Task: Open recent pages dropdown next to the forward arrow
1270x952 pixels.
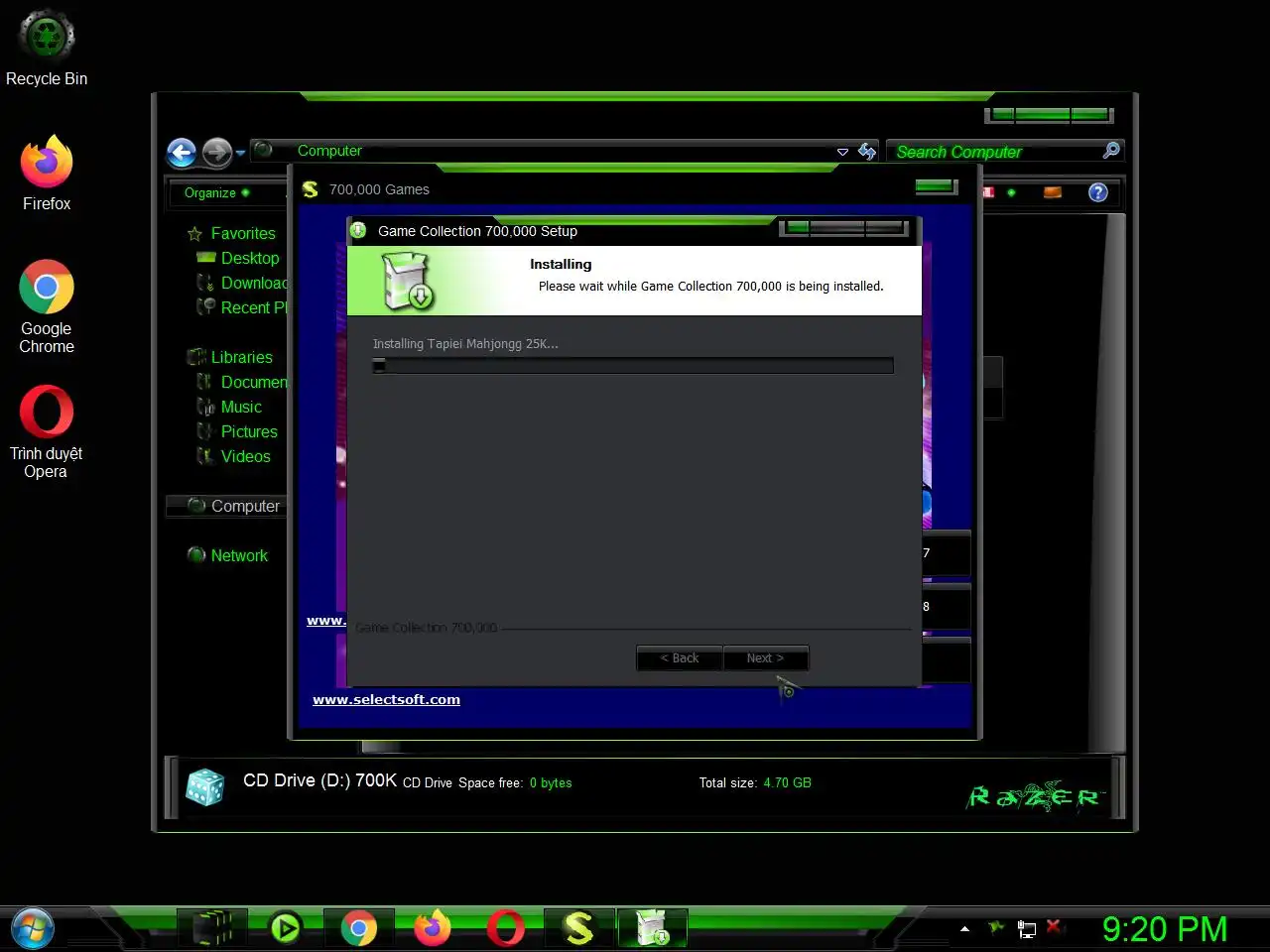Action: [x=241, y=153]
